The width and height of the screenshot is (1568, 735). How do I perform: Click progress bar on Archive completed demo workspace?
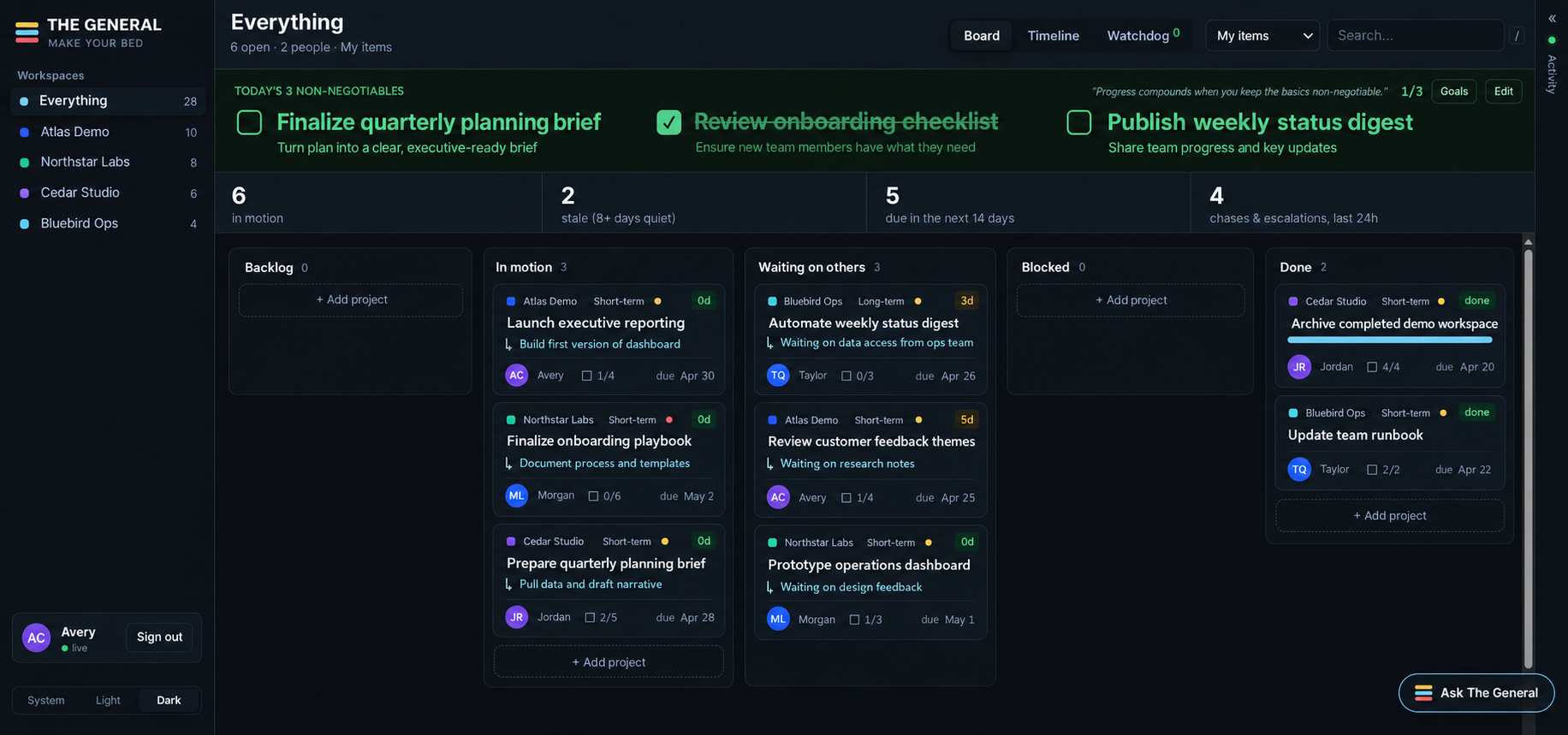click(1390, 340)
